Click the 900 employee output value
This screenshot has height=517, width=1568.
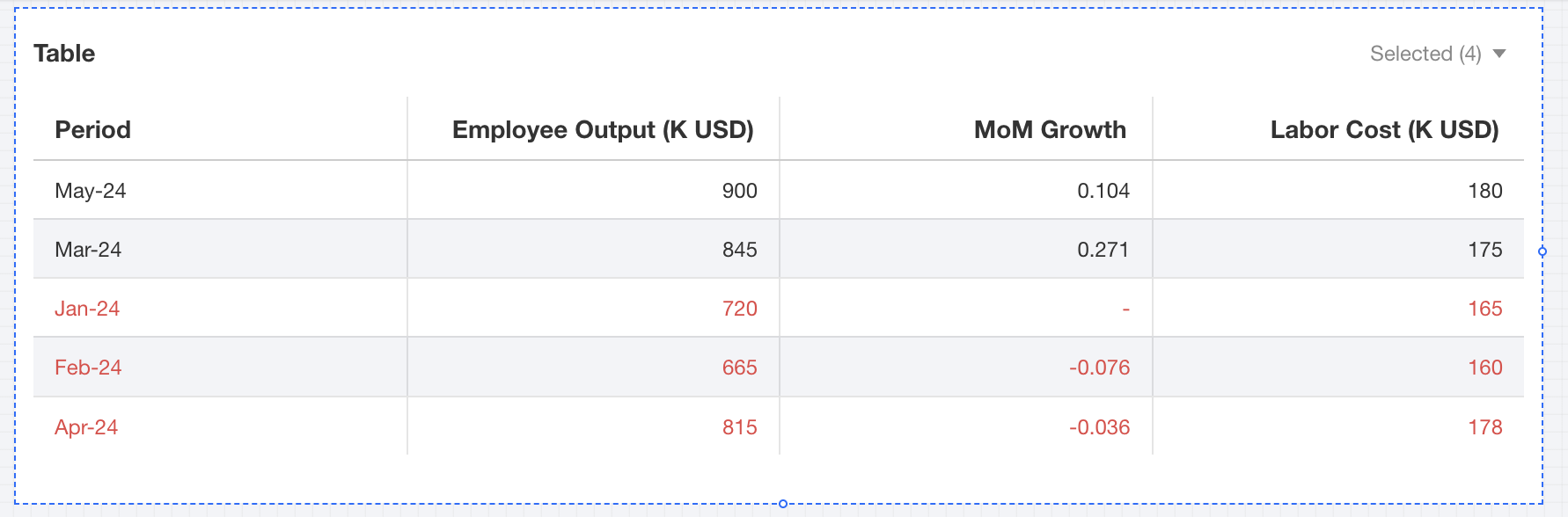739,191
